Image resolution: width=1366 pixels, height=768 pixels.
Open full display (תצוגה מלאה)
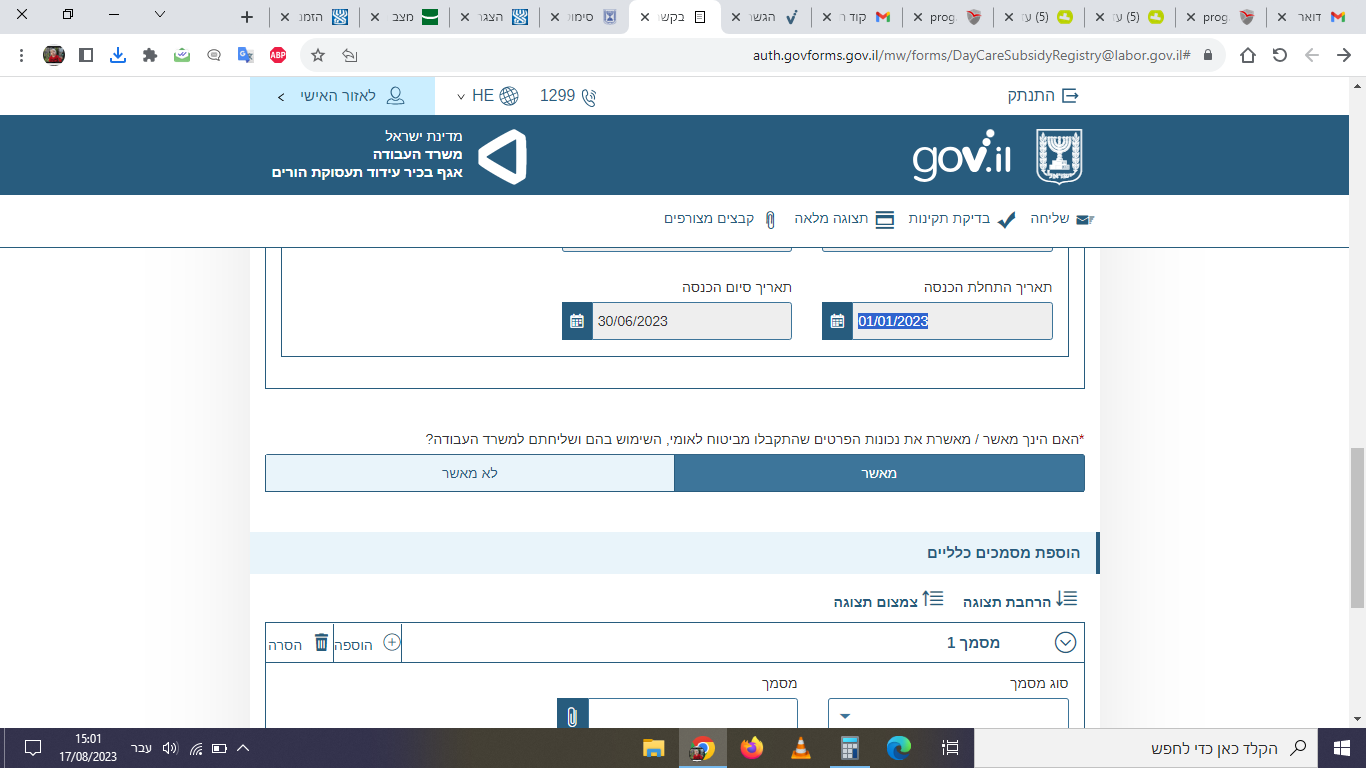(845, 220)
